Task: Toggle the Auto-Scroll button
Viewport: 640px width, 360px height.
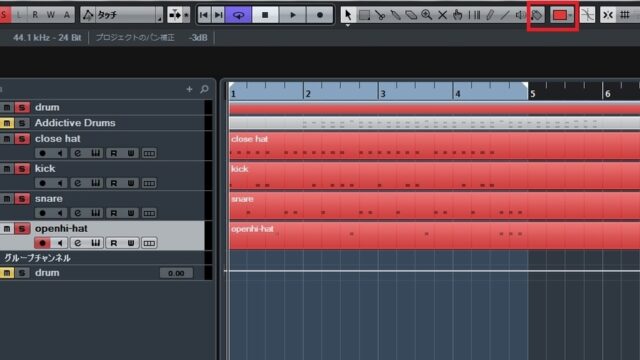Action: [x=175, y=15]
